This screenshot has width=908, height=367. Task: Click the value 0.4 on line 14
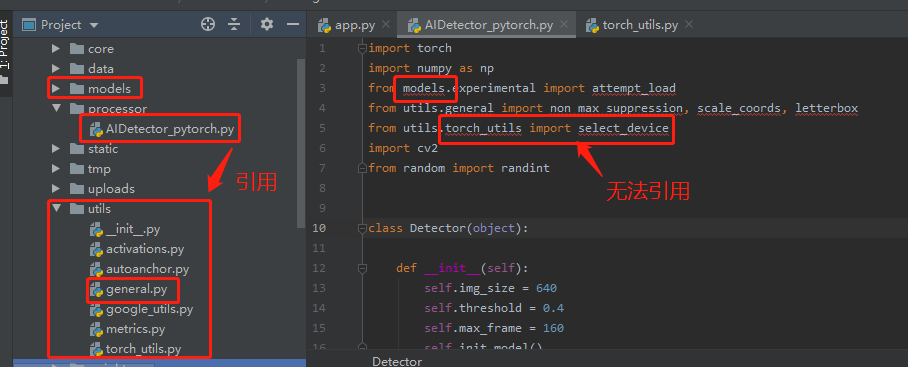(553, 308)
